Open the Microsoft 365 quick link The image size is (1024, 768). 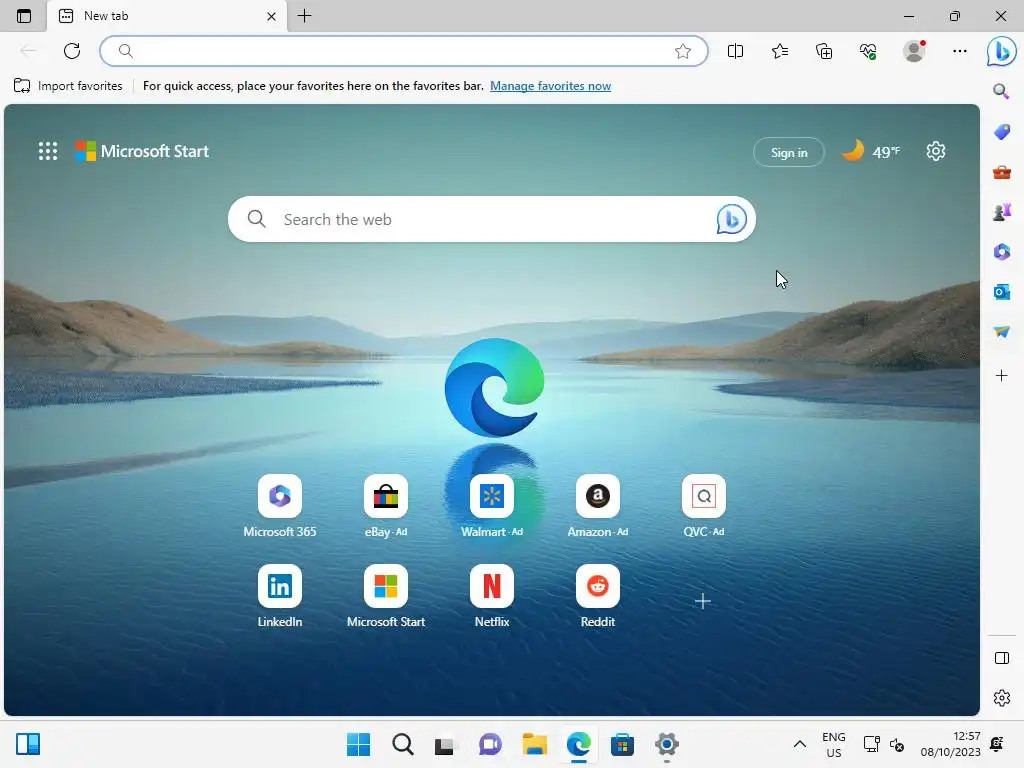(280, 506)
